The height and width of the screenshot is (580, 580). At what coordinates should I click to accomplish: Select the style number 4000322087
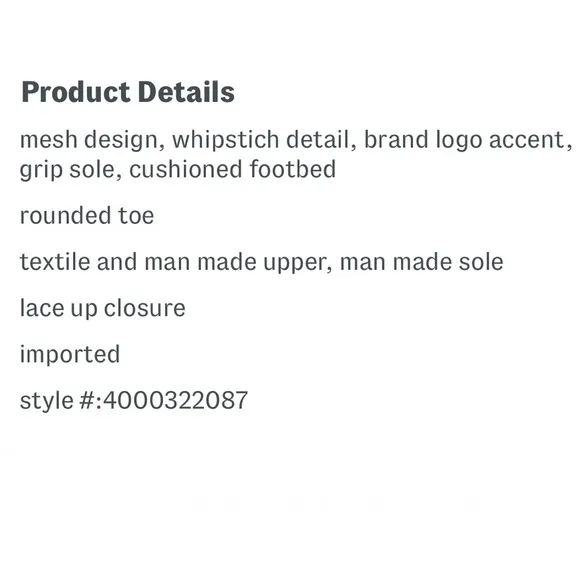175,400
